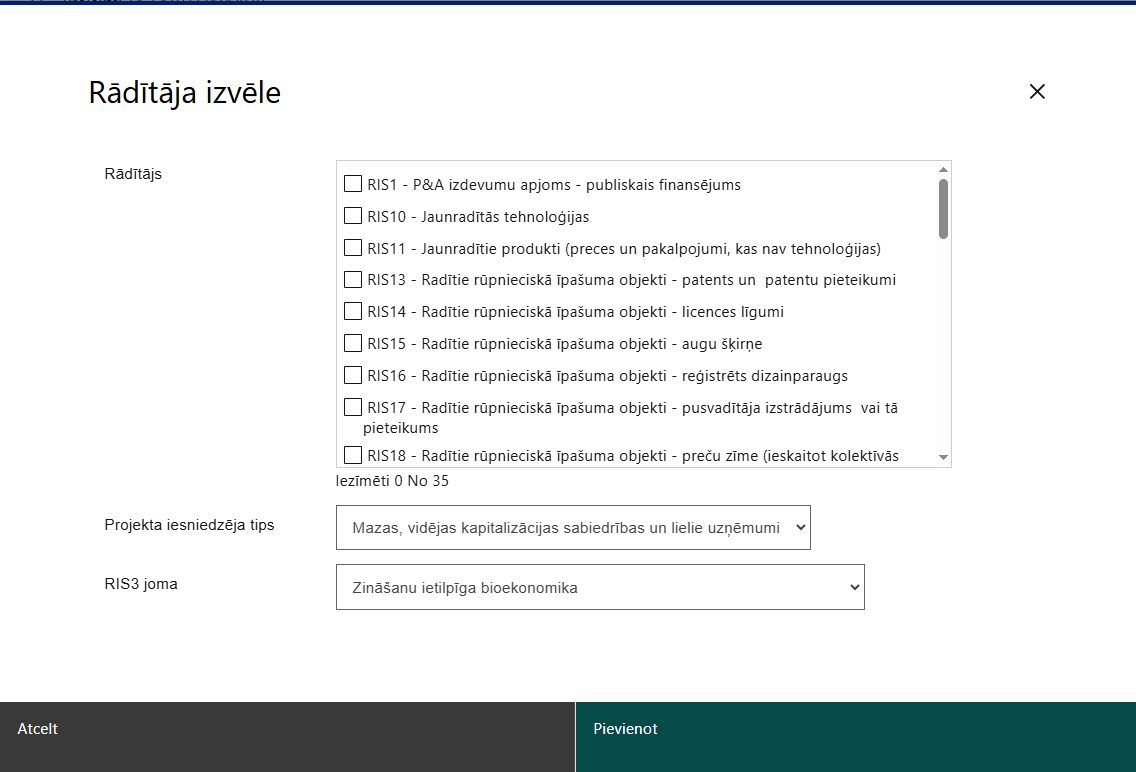Click RIS14 licences līgumi label text

click(x=575, y=312)
